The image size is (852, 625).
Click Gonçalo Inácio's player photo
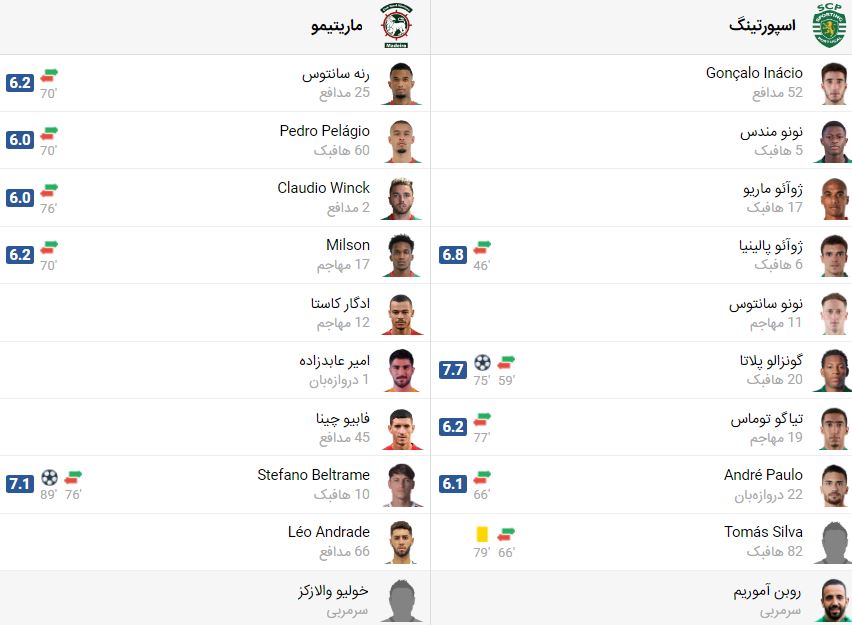pos(832,83)
